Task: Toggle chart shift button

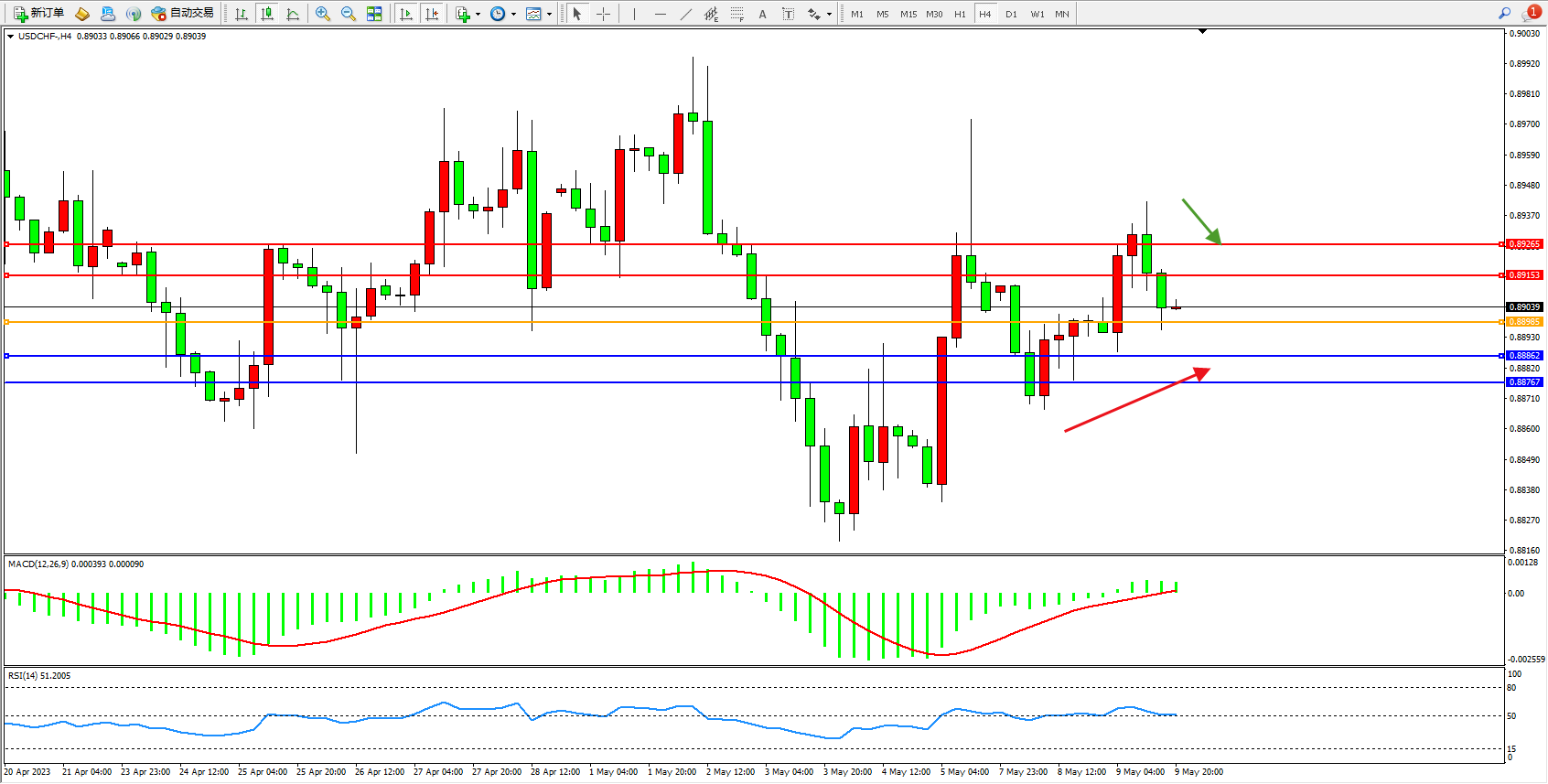Action: [432, 14]
